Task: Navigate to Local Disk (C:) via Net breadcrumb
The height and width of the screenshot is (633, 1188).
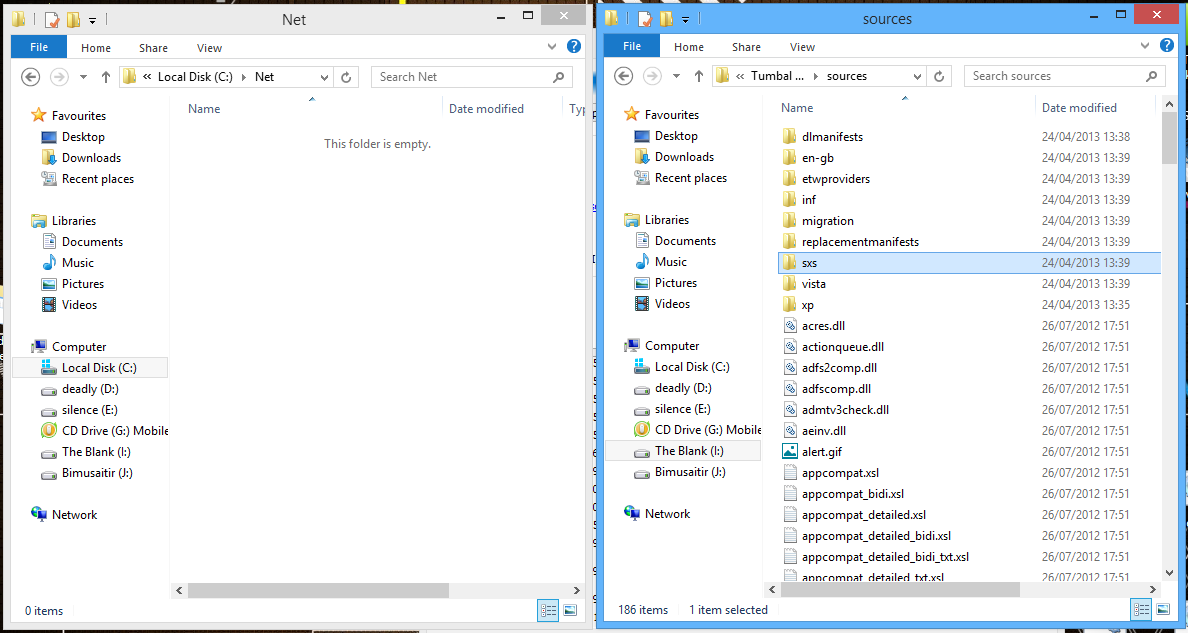Action: coord(196,76)
